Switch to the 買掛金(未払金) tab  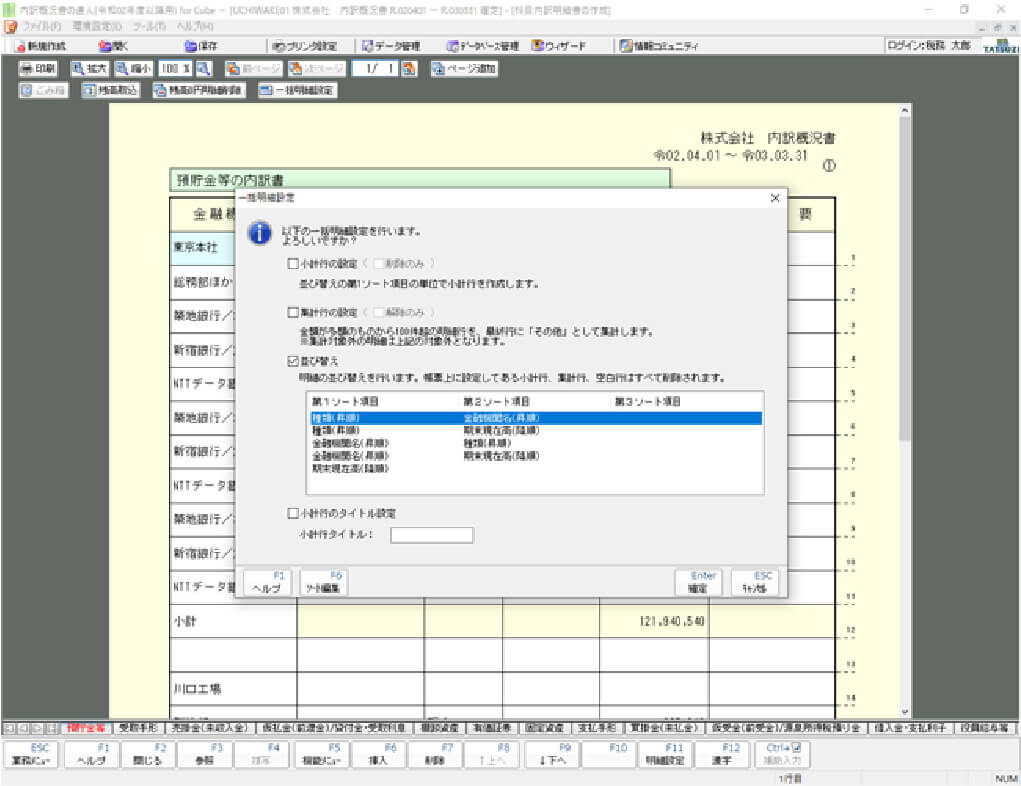[x=664, y=727]
